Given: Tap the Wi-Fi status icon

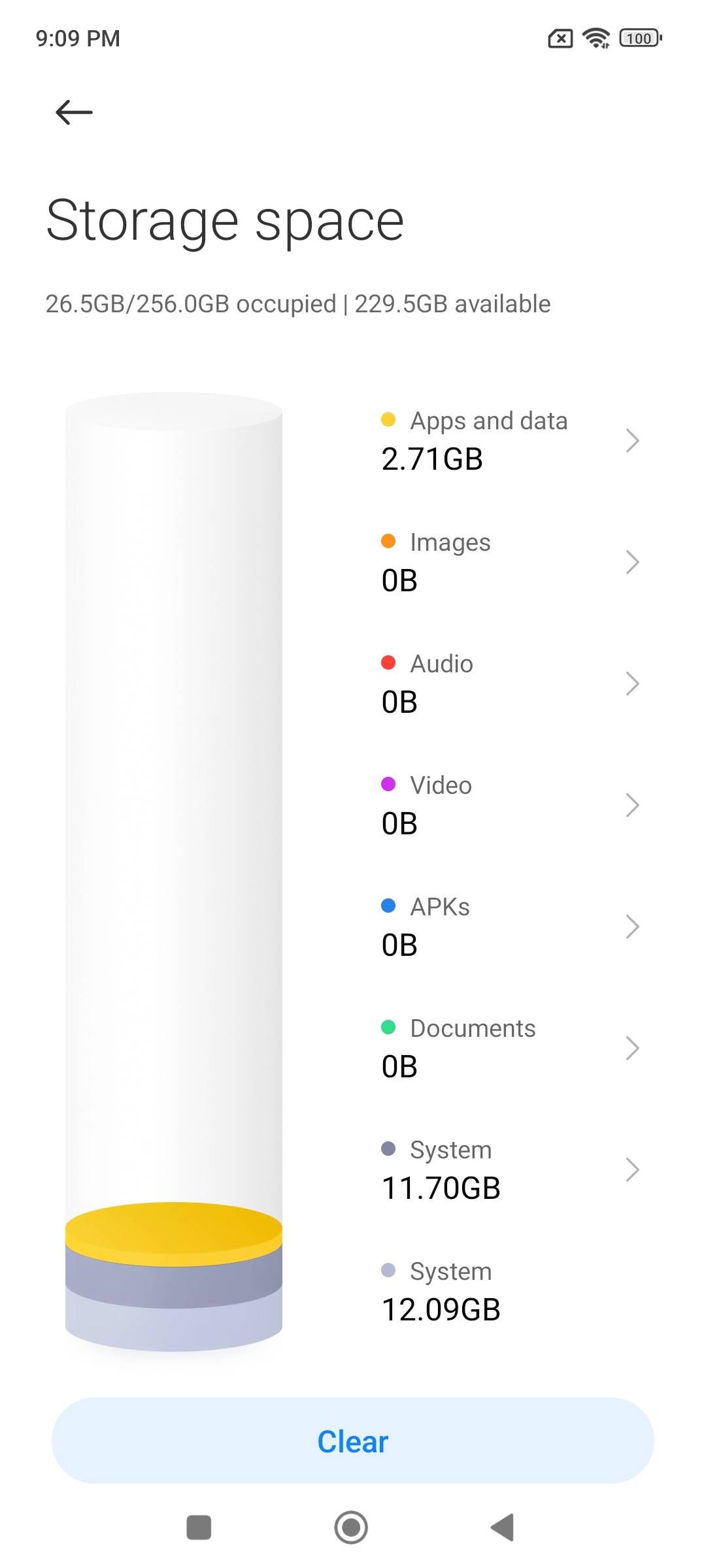Looking at the screenshot, I should tap(596, 39).
